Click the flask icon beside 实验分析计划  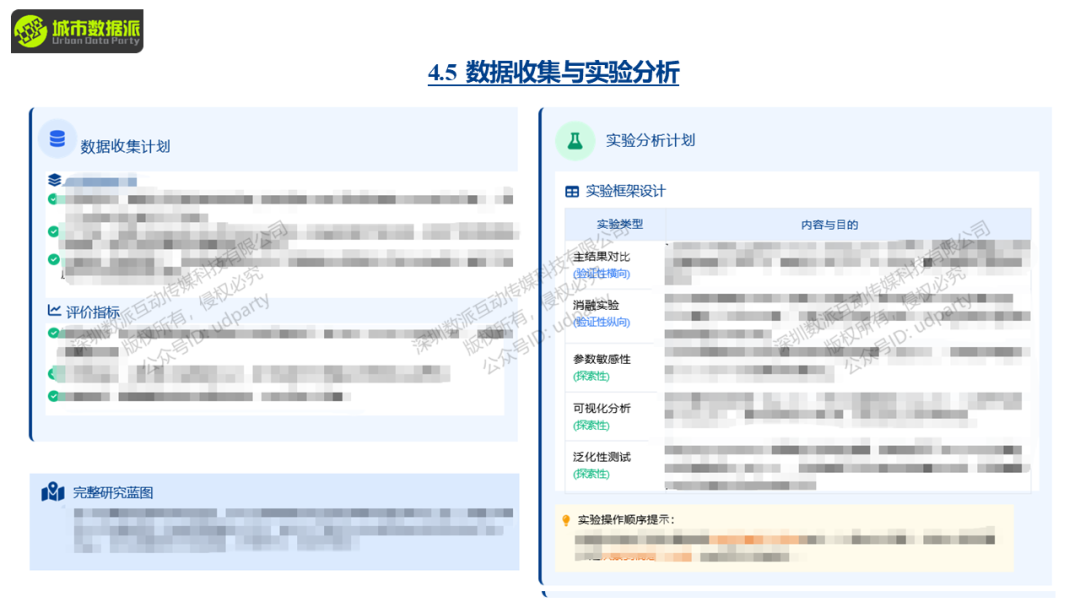pyautogui.click(x=575, y=140)
